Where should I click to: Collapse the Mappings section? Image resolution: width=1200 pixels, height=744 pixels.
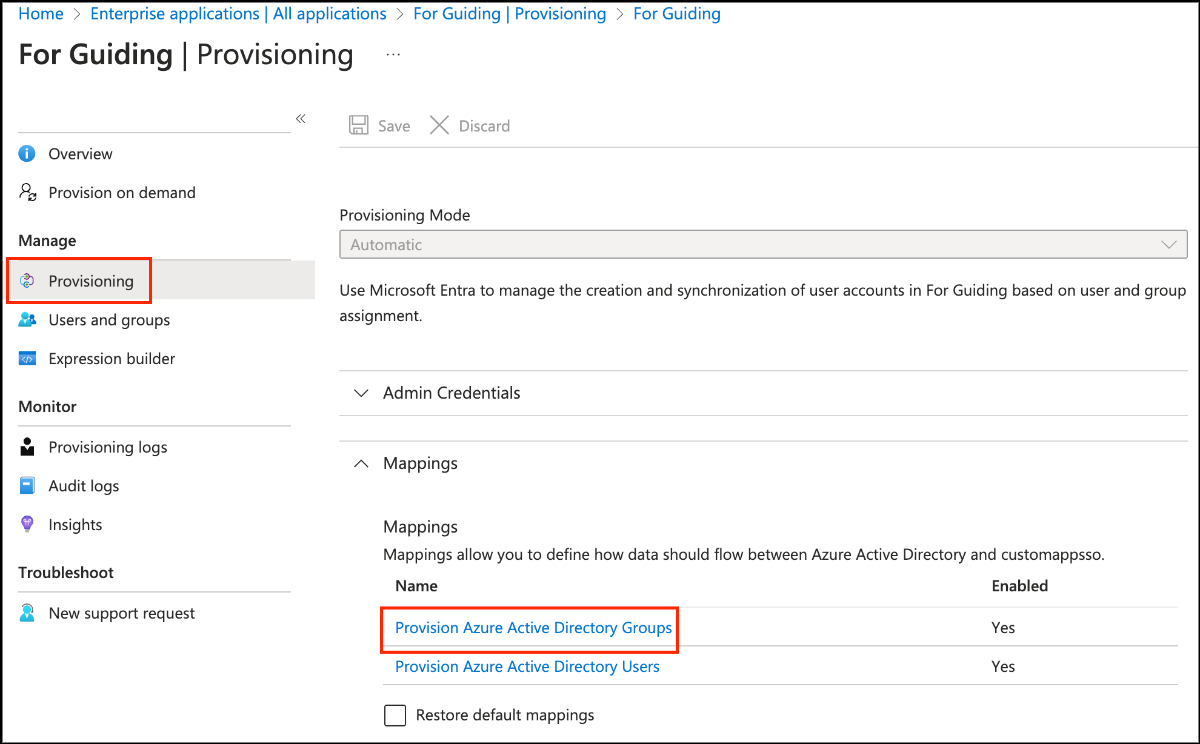pos(361,464)
